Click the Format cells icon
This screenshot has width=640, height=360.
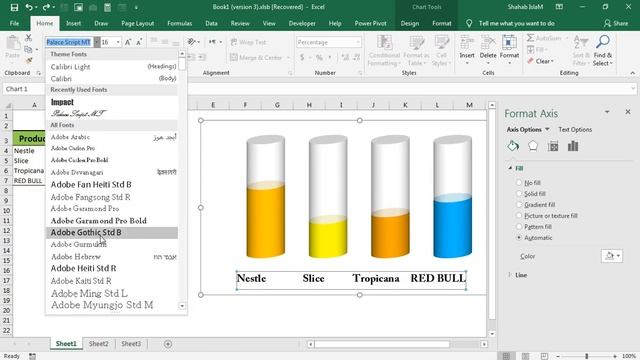click(509, 42)
